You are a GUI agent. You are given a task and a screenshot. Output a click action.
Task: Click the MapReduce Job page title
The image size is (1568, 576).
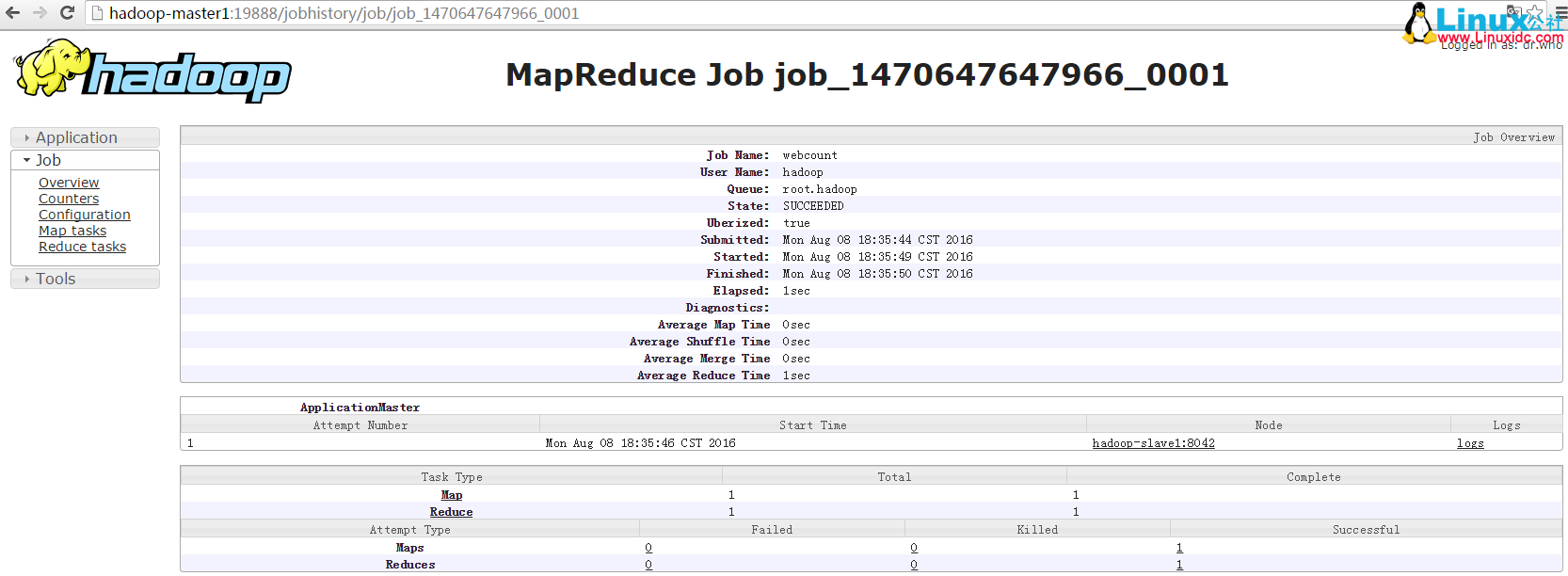[x=868, y=74]
